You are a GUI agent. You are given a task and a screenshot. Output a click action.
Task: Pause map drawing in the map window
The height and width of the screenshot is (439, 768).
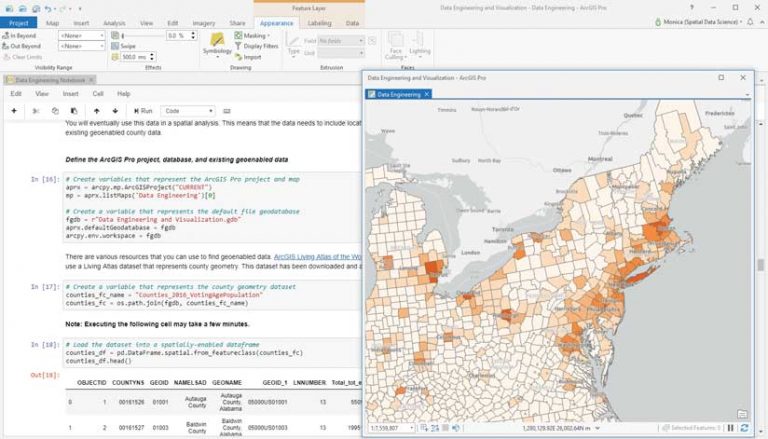point(730,428)
